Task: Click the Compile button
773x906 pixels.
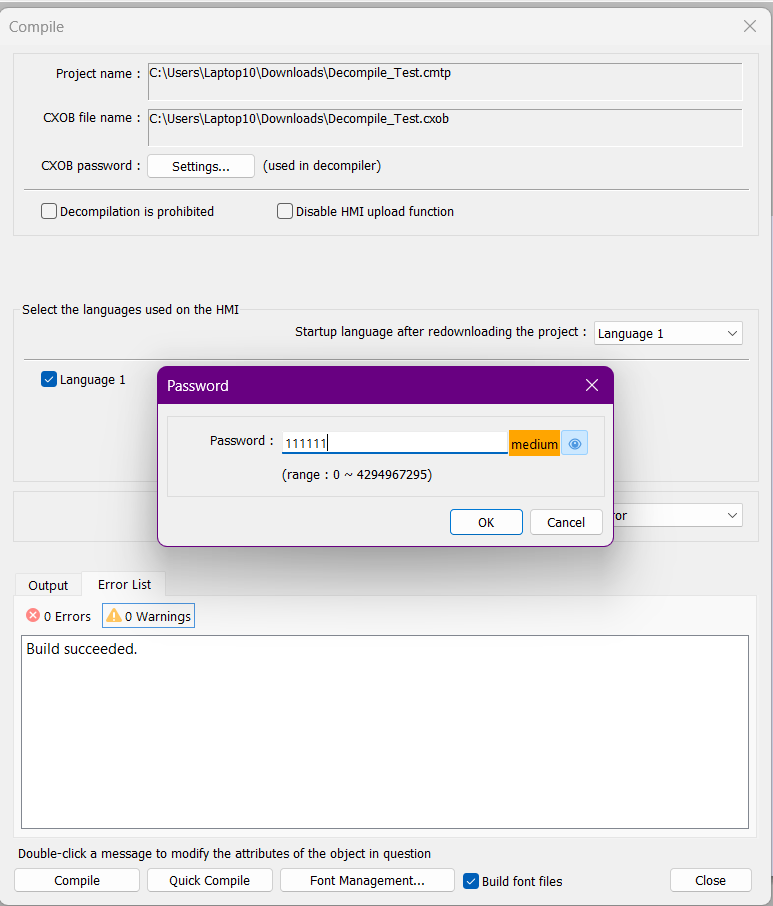Action: pos(77,880)
